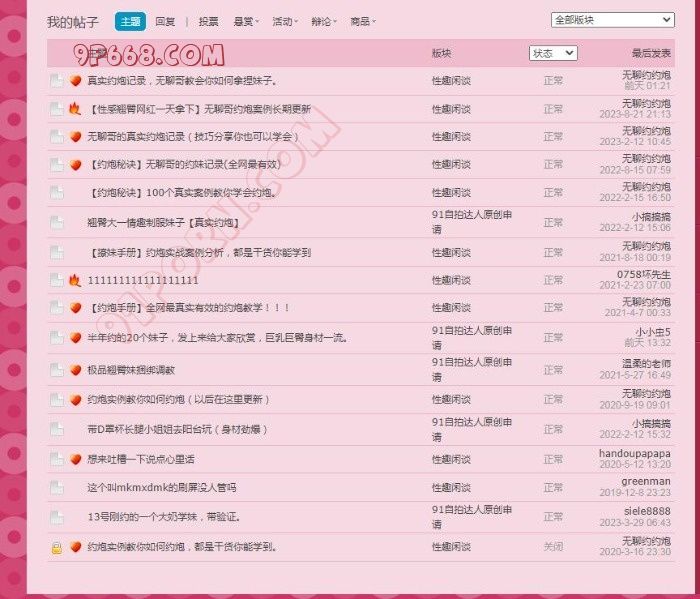Click the thread icon in greenman's row
Viewport: 700px width, 599px height.
57,488
